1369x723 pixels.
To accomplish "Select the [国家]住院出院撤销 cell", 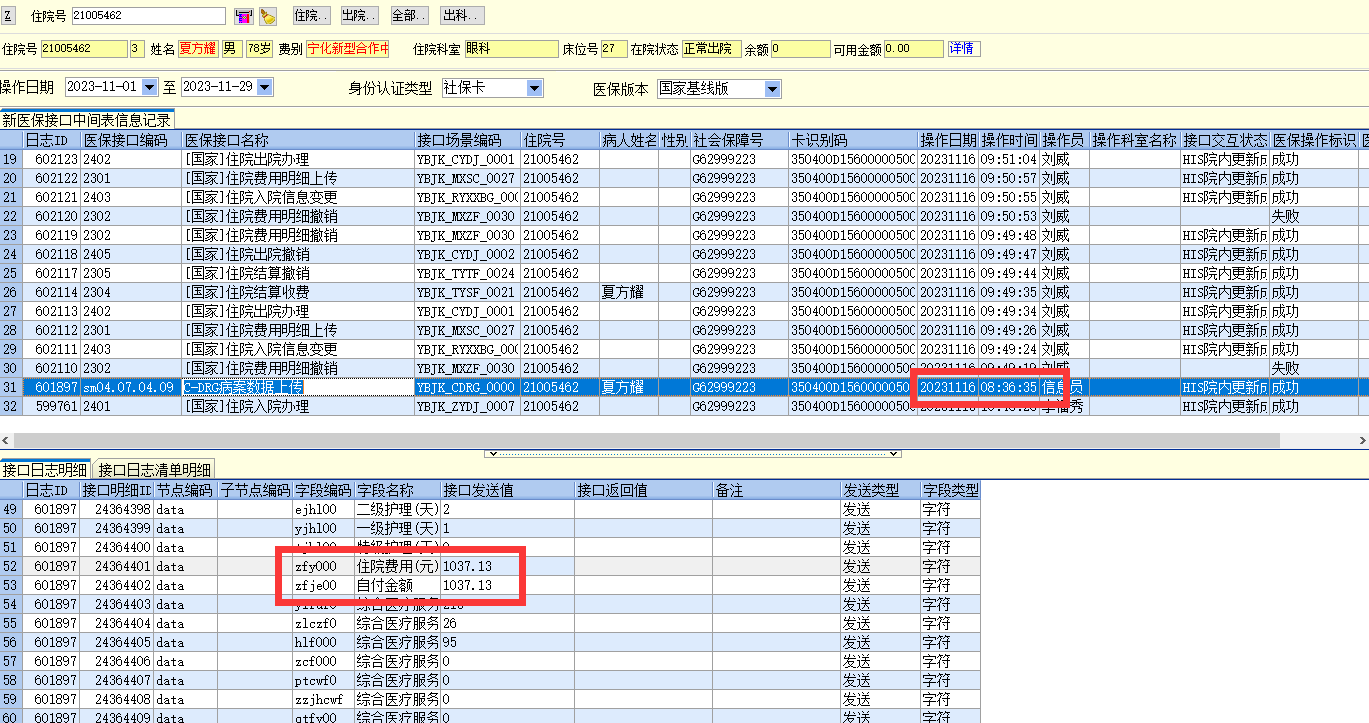I will (298, 255).
